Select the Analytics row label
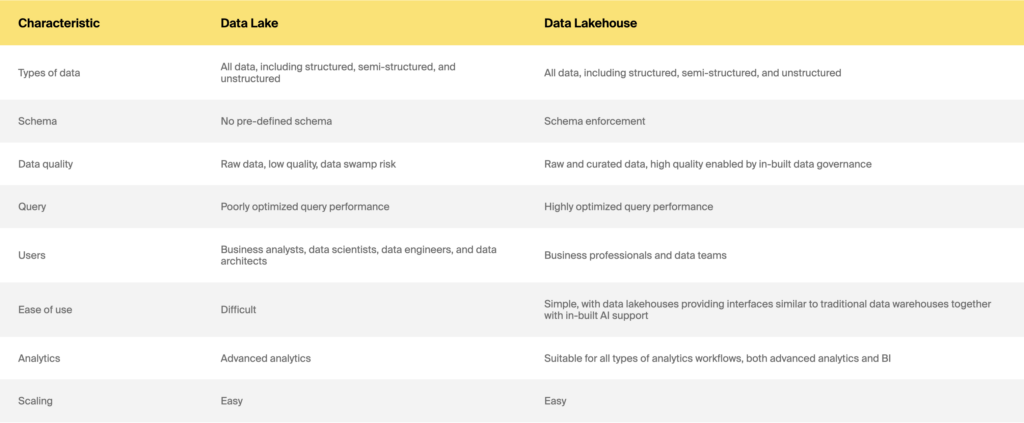Image resolution: width=1024 pixels, height=423 pixels. (x=39, y=358)
